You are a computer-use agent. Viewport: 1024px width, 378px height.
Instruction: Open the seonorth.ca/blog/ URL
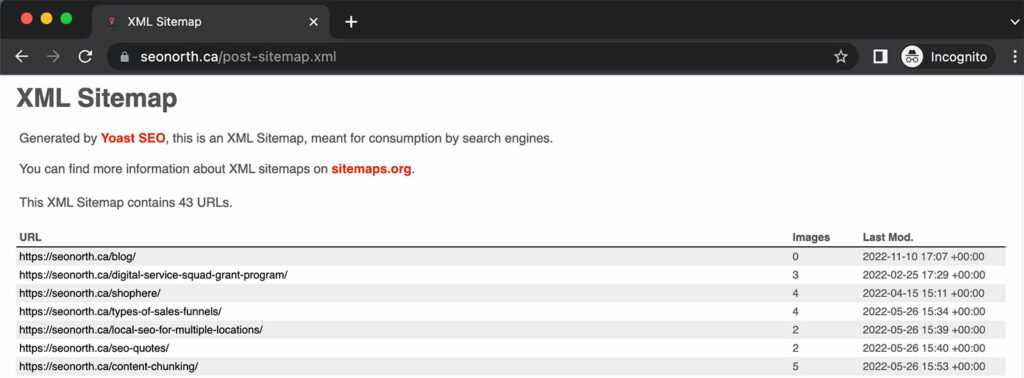78,257
